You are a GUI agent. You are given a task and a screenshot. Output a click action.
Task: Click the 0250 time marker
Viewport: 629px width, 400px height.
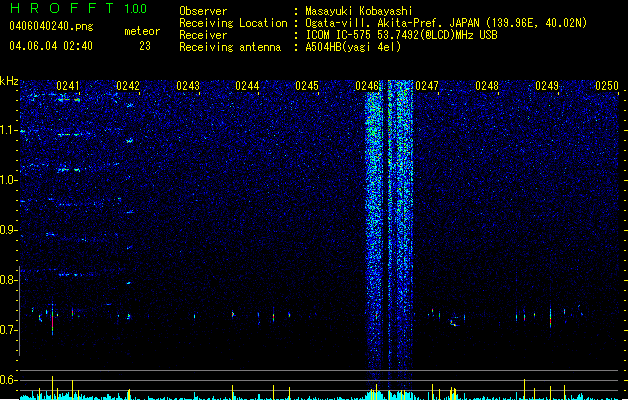[607, 85]
